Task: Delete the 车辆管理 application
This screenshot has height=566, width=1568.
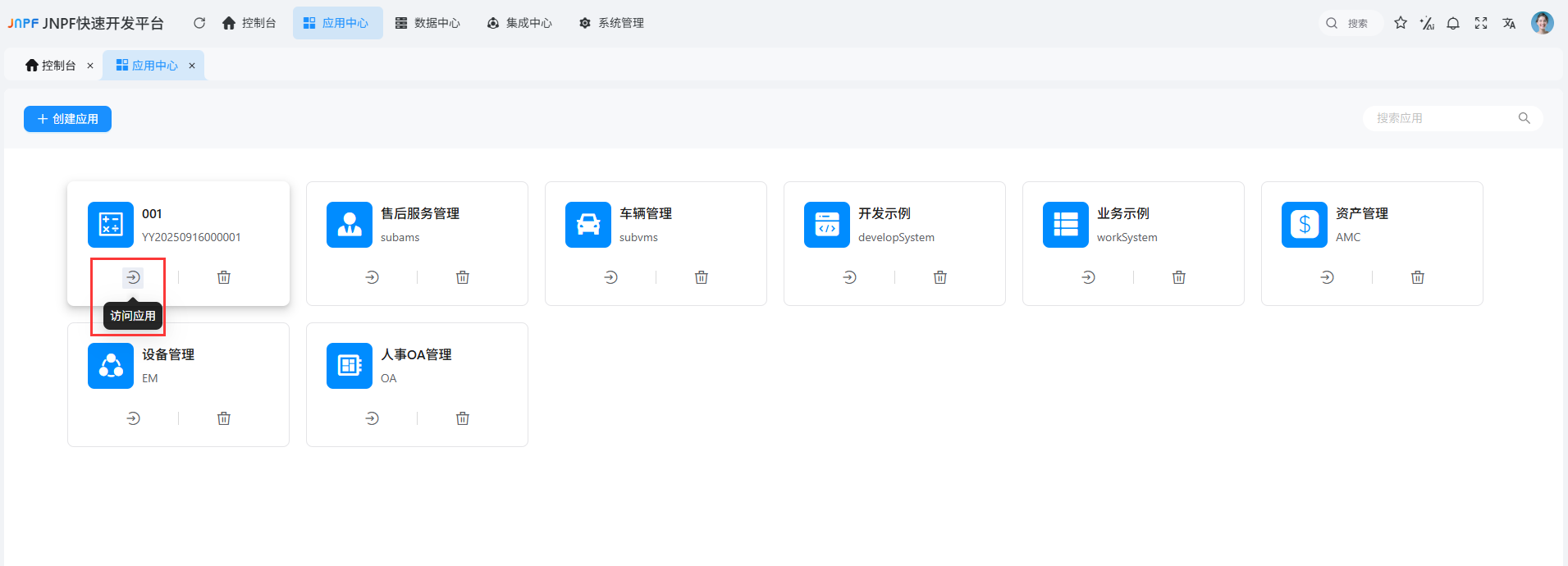Action: coord(702,278)
